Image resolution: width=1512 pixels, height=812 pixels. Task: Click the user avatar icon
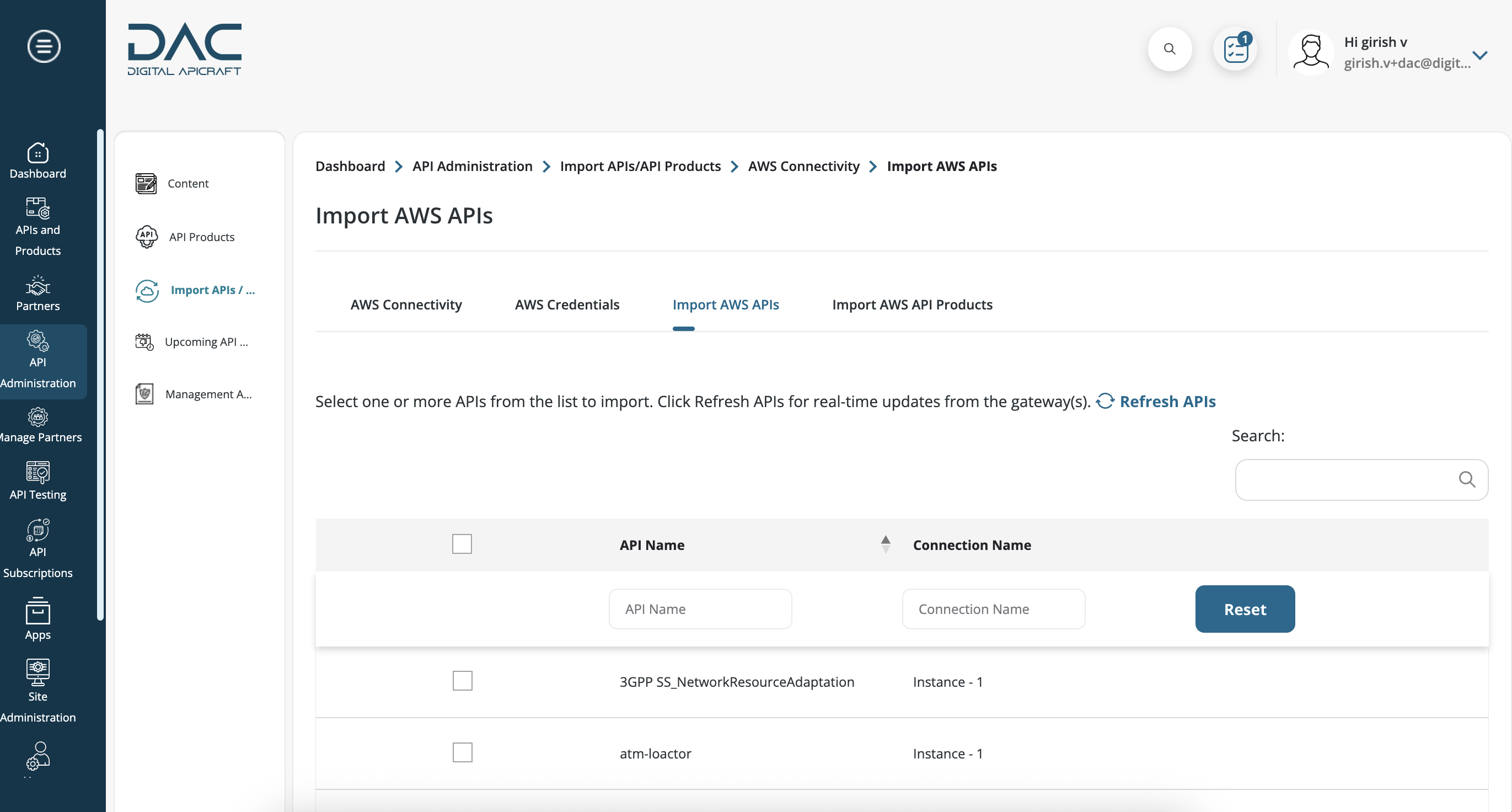click(x=1311, y=52)
